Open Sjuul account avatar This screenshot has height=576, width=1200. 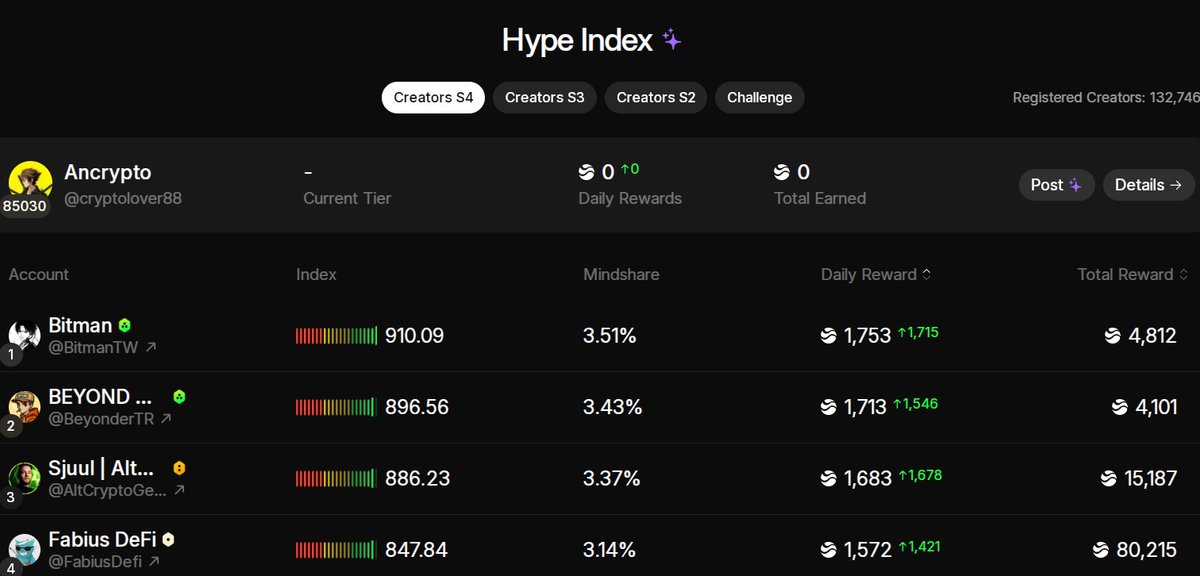click(x=25, y=478)
